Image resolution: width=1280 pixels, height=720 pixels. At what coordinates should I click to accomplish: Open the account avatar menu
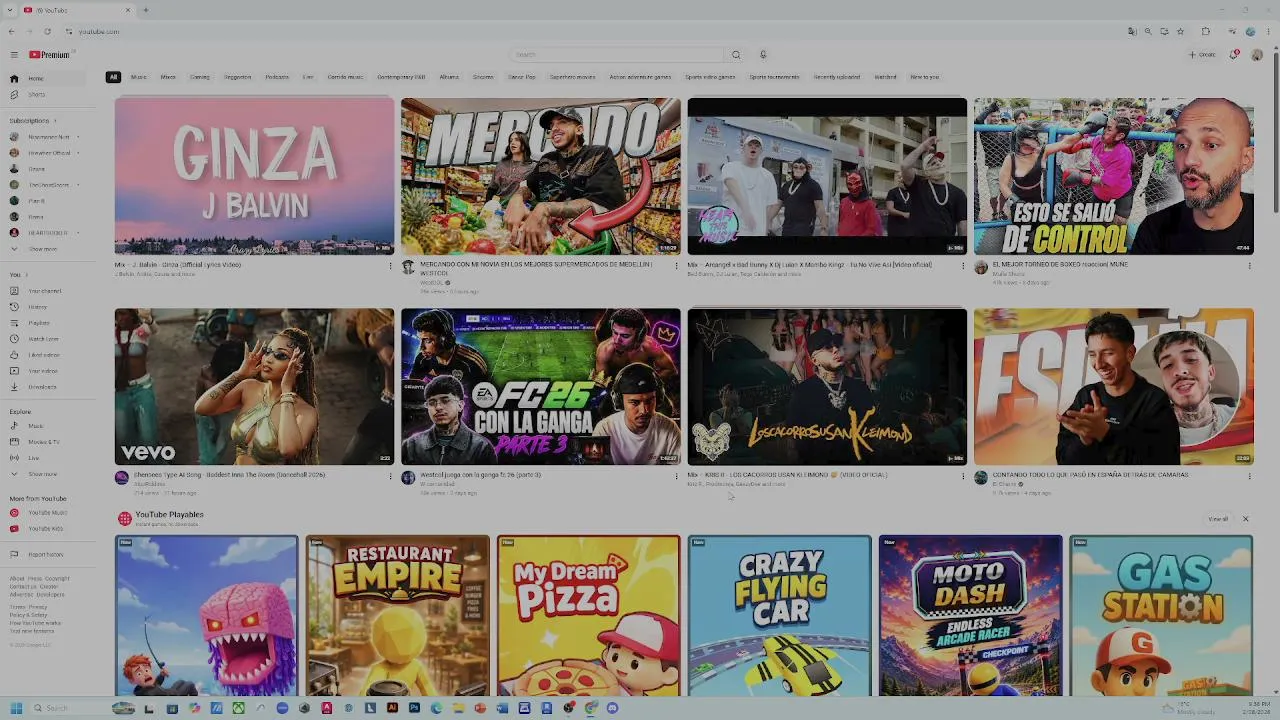(x=1256, y=55)
